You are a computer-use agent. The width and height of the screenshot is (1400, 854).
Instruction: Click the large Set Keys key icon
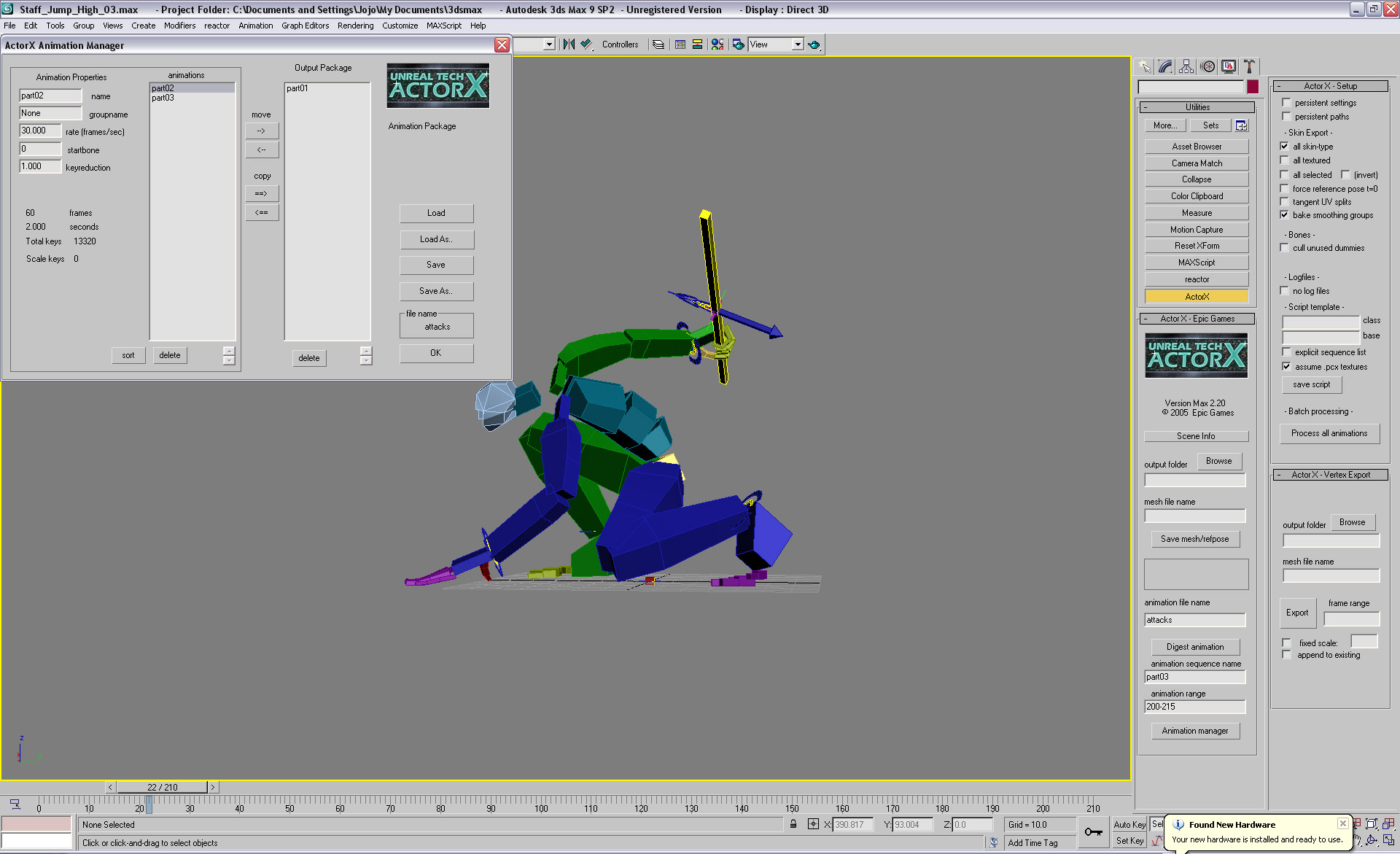click(1093, 832)
